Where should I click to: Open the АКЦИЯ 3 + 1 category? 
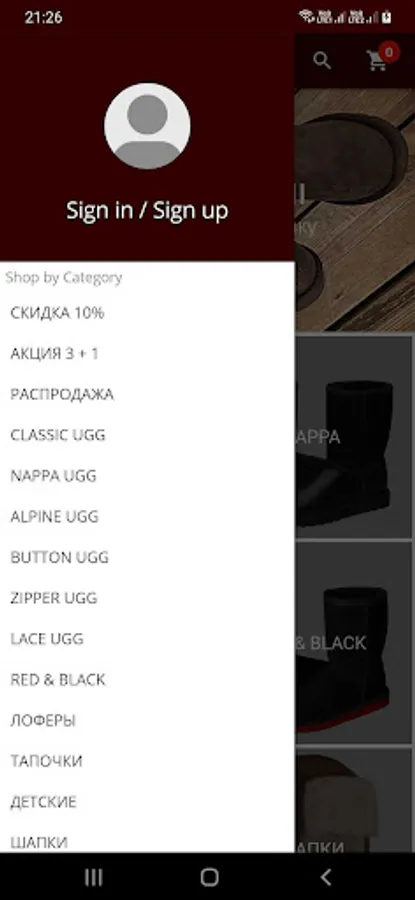tap(148, 354)
